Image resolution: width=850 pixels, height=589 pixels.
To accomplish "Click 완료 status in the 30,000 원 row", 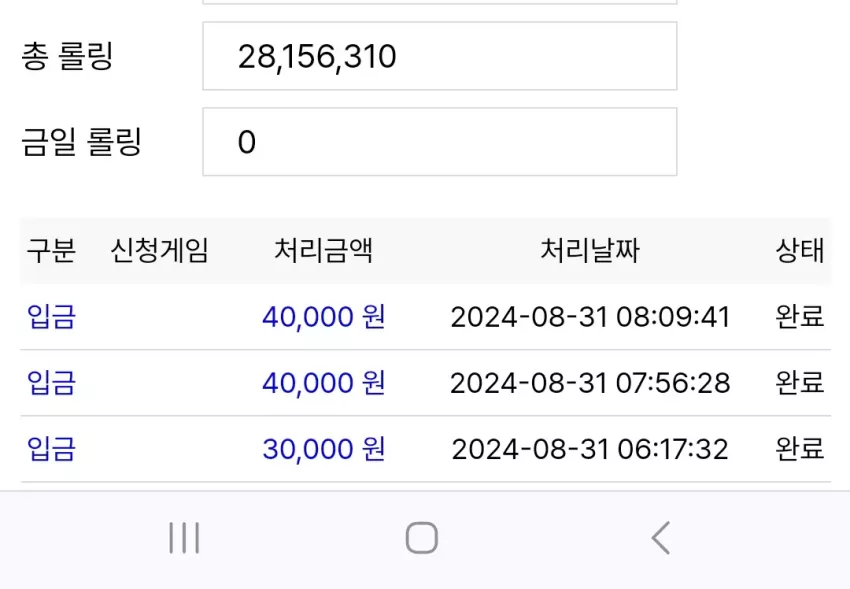I will tap(800, 449).
